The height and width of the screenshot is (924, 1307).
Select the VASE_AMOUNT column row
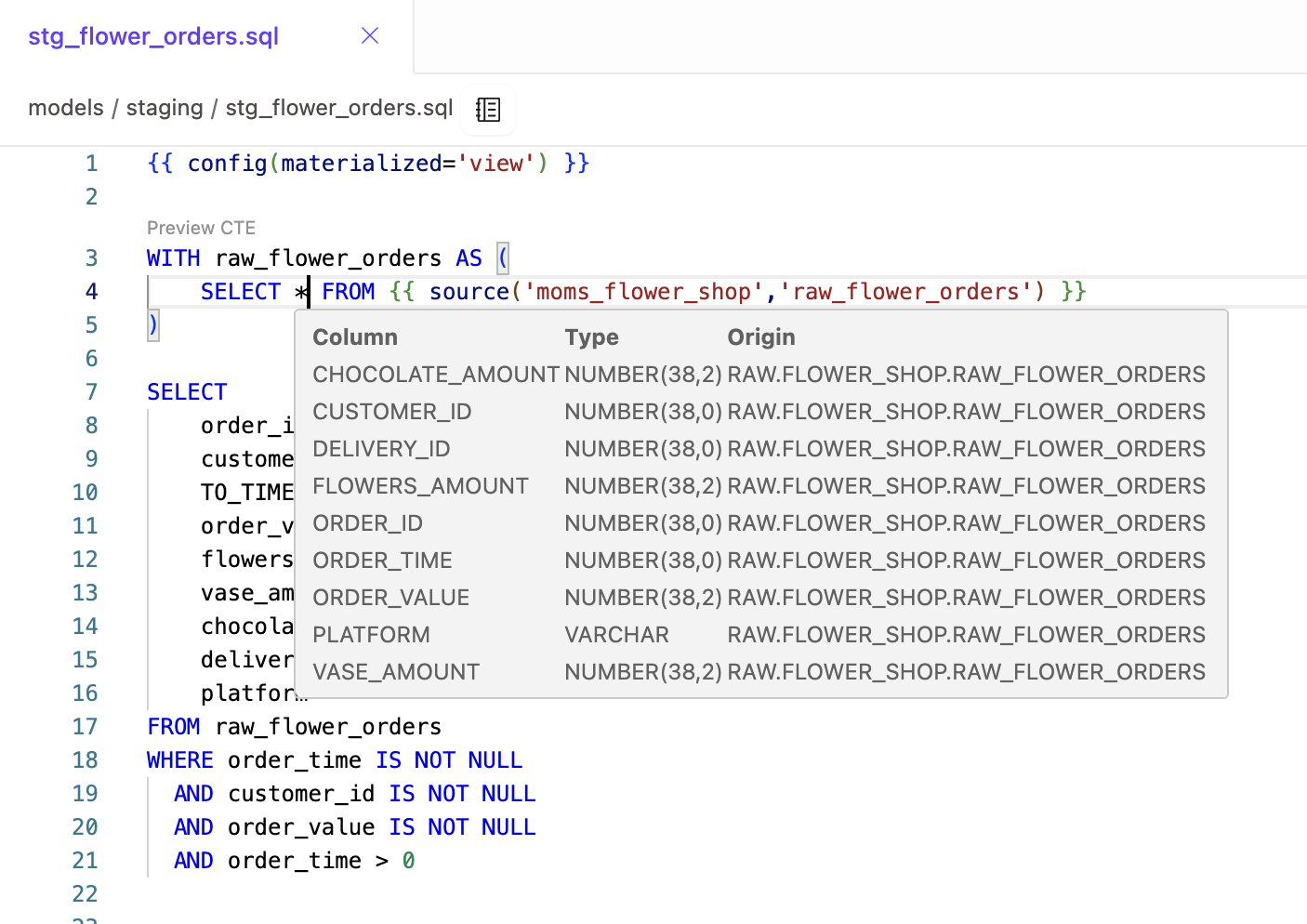(396, 671)
